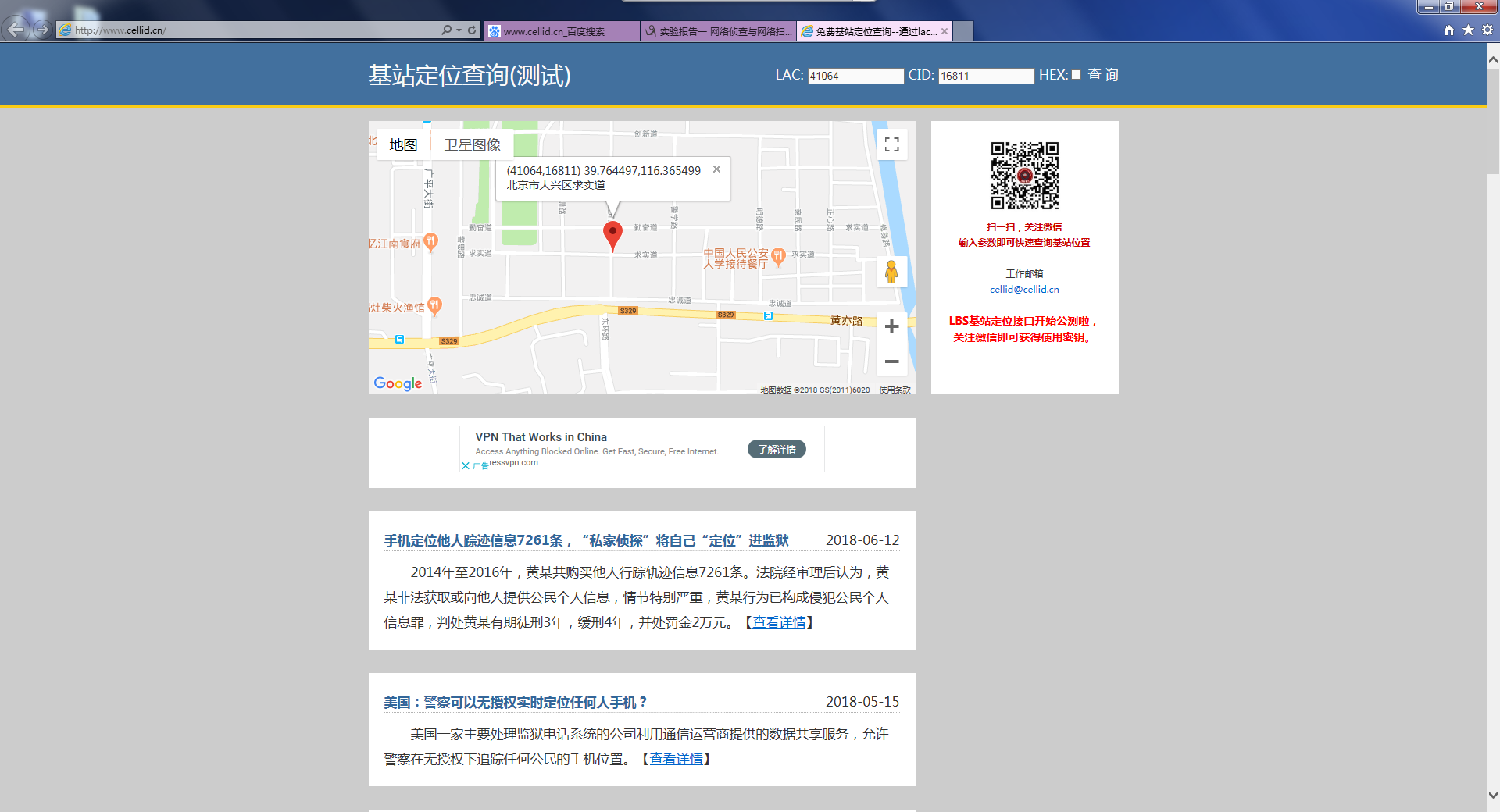Refresh the page with the reload icon
Screen dimensions: 1500x812
click(472, 30)
